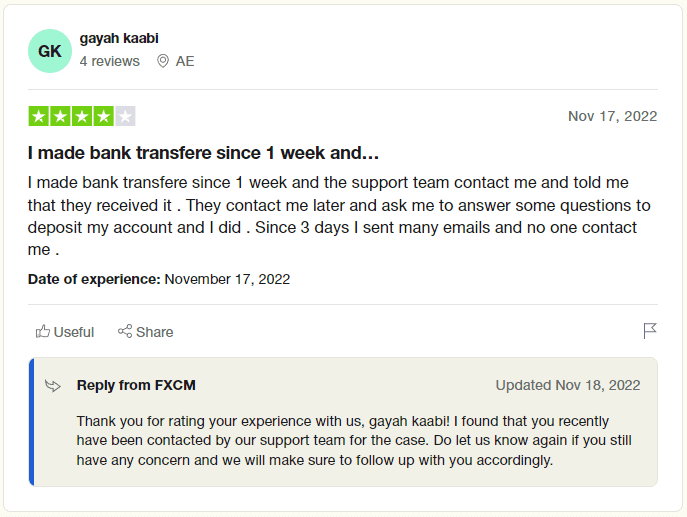Click the reply arrow icon beside FXCM
The width and height of the screenshot is (687, 517).
53,386
